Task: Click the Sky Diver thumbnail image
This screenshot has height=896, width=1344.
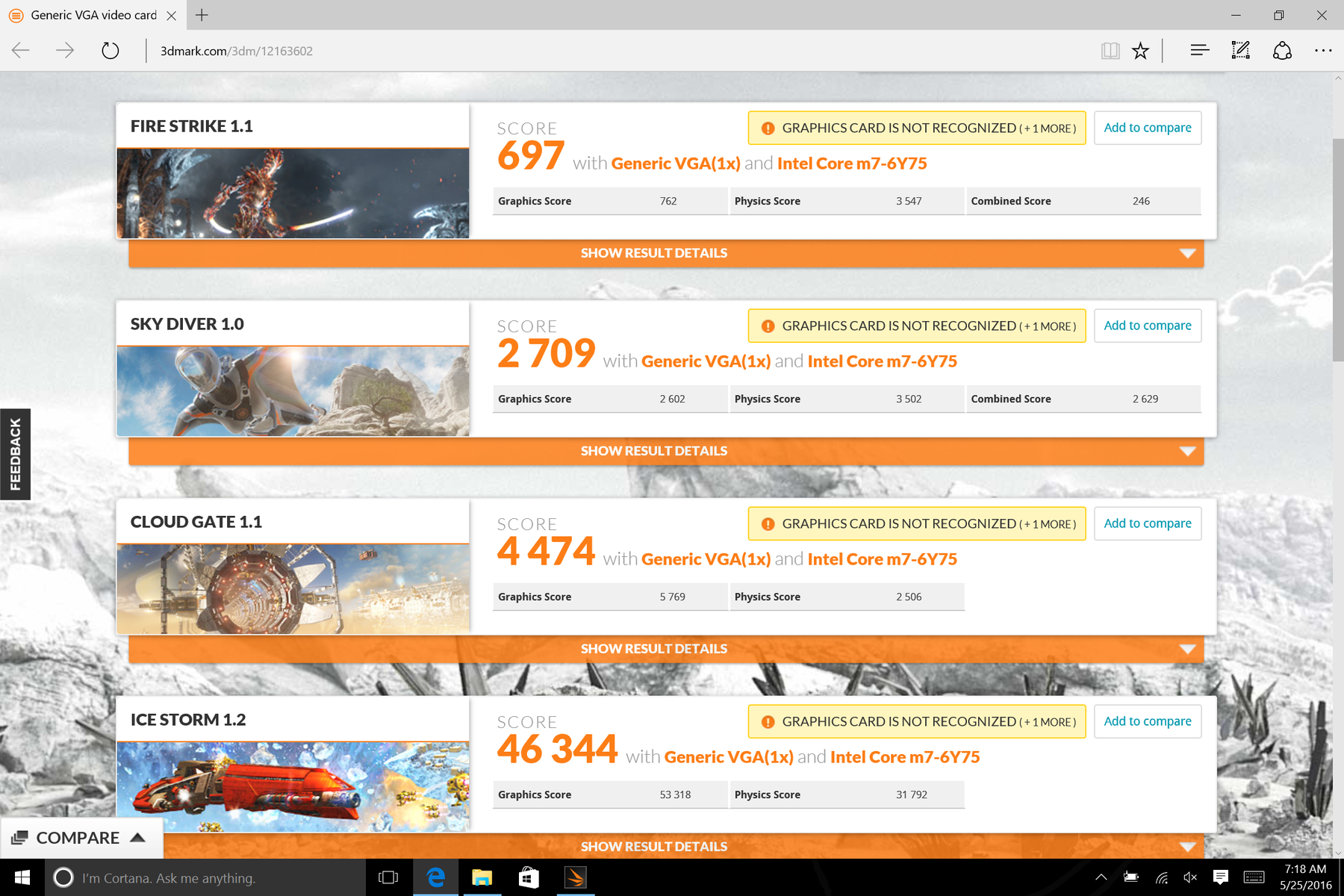Action: (x=293, y=391)
